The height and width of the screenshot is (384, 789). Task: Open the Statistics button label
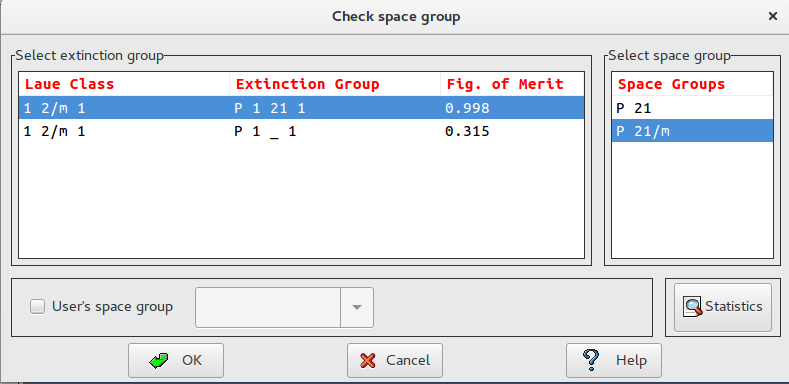click(734, 306)
